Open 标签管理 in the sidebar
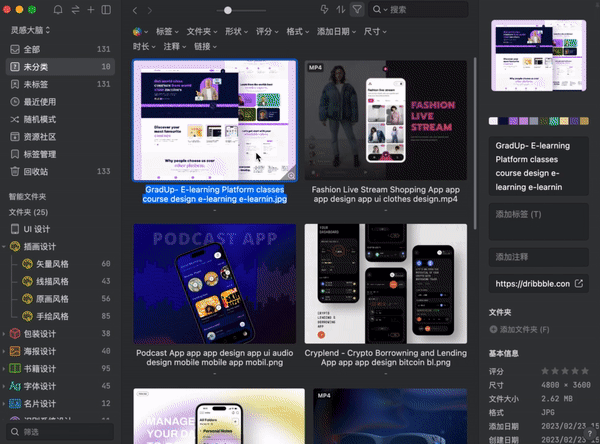The image size is (600, 444). point(60,154)
